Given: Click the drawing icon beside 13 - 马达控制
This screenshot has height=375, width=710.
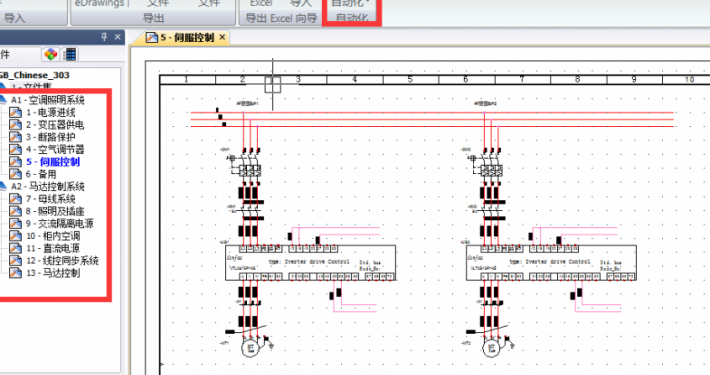Looking at the screenshot, I should pyautogui.click(x=15, y=273).
